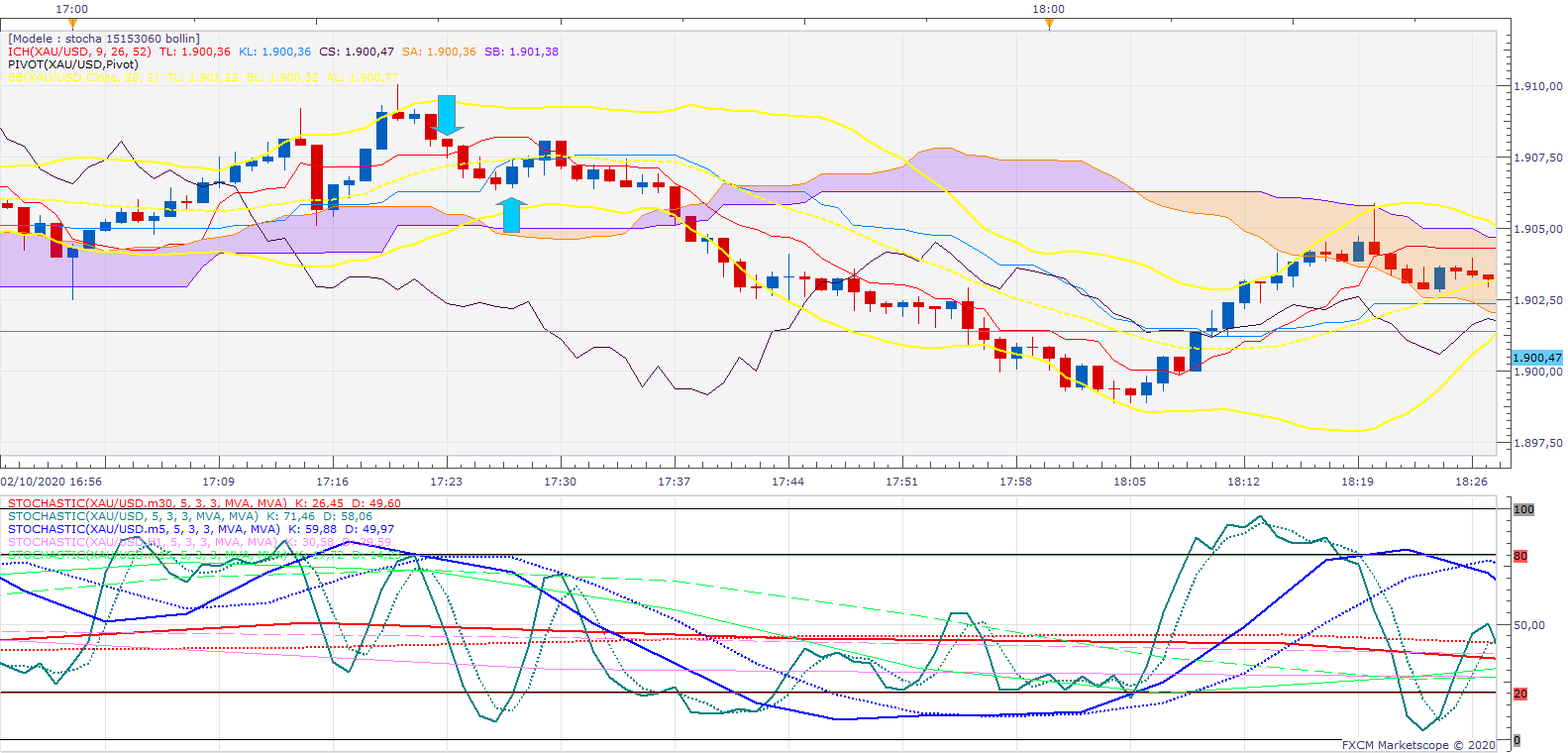Click the red 80 overbought level label
1568x753 pixels.
pyautogui.click(x=1520, y=556)
